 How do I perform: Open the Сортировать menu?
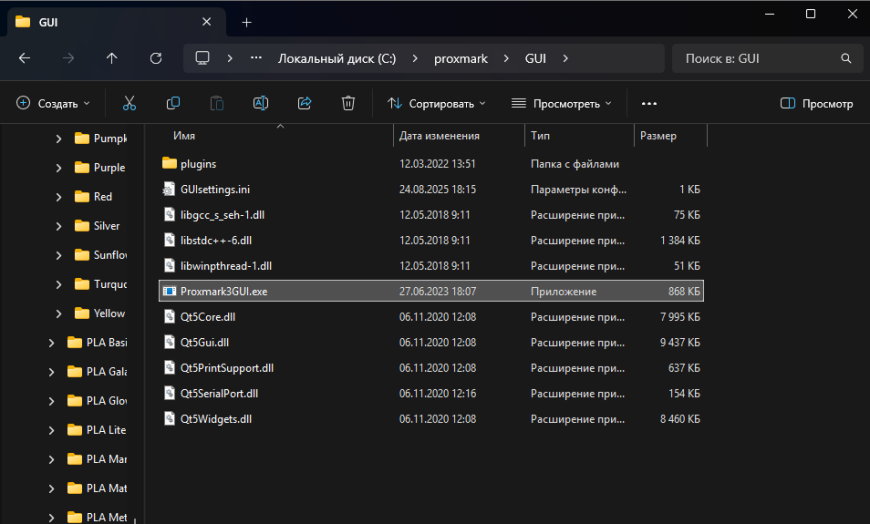[x=437, y=103]
